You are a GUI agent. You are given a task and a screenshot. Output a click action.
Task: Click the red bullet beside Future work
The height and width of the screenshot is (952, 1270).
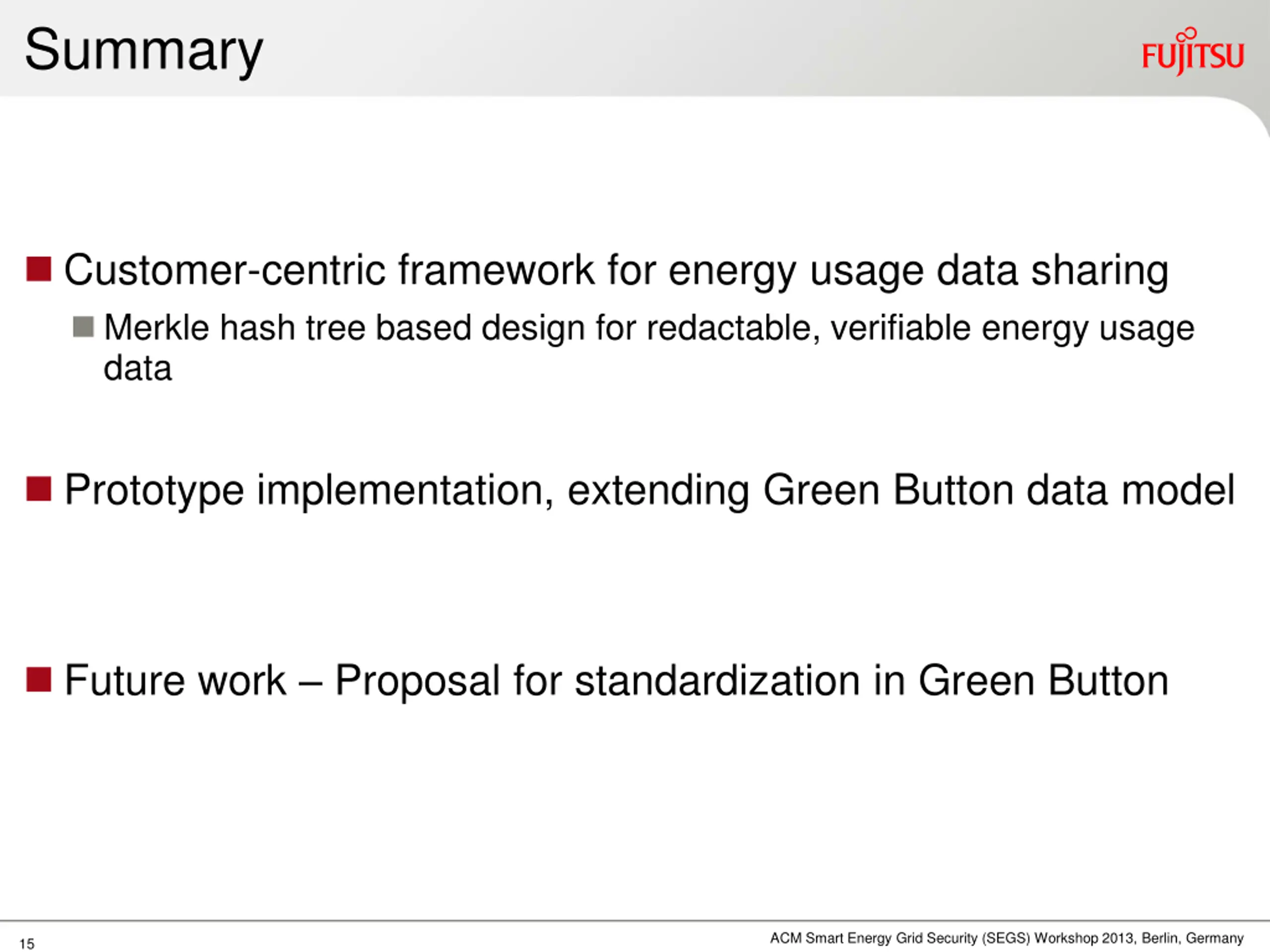click(x=39, y=679)
